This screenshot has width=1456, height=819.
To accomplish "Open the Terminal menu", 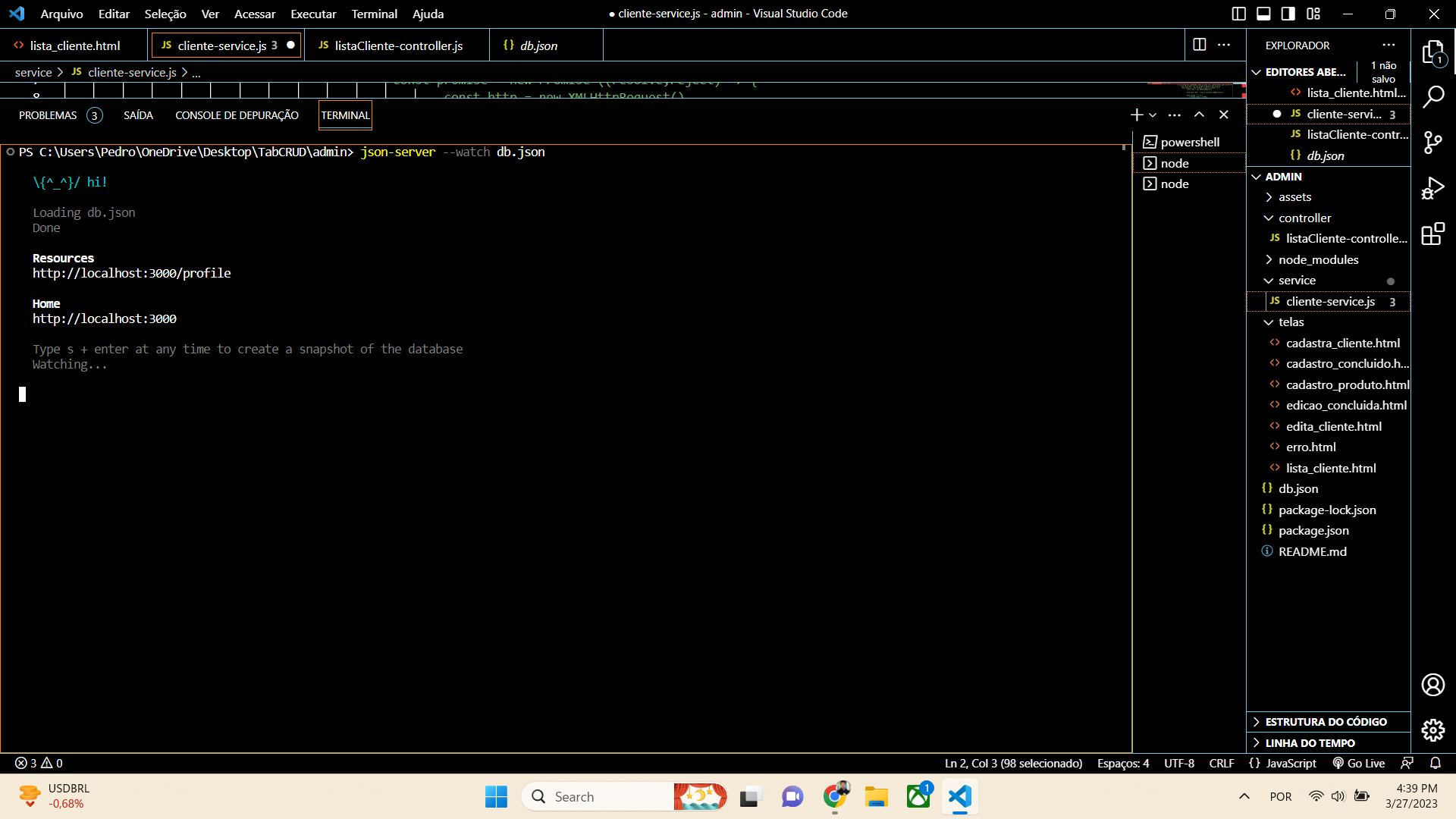I will coord(374,14).
